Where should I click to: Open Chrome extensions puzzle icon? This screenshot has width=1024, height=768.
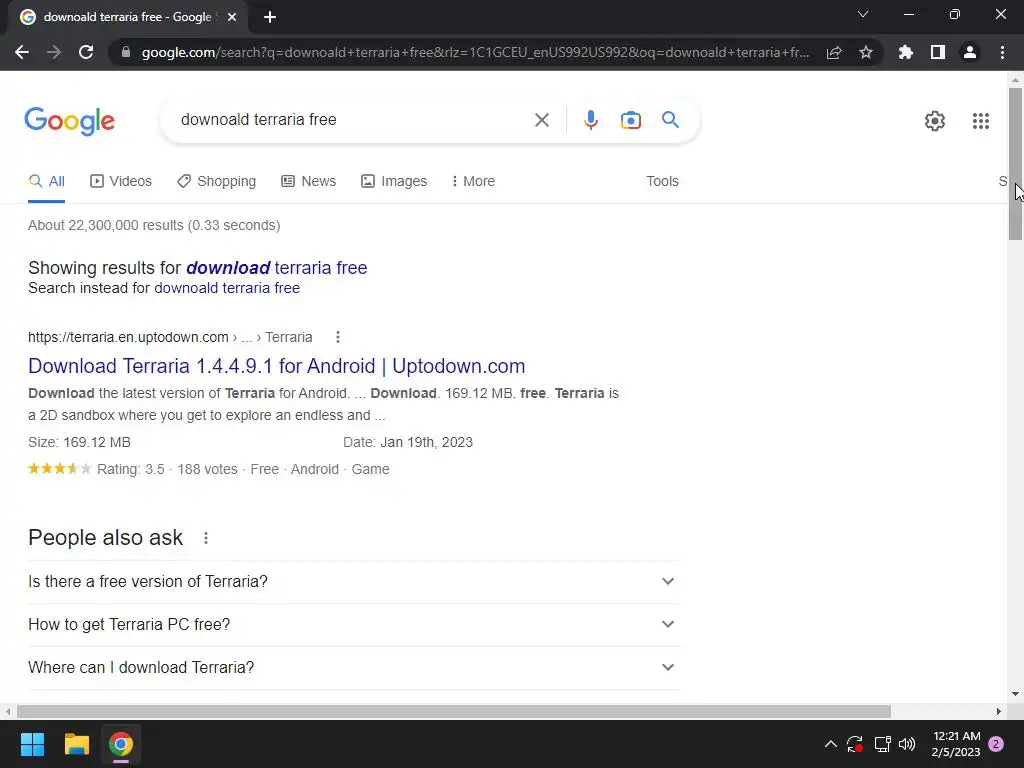click(906, 52)
